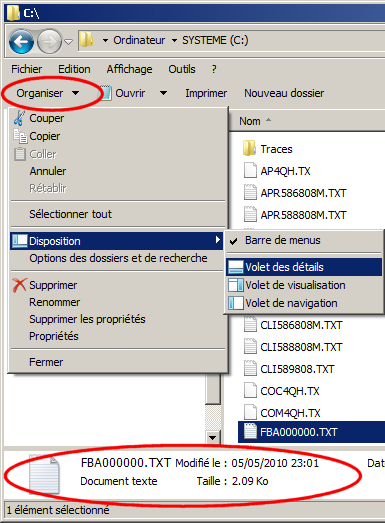The height and width of the screenshot is (523, 385).
Task: Click the folder icon in address bar
Action: pos(86,40)
